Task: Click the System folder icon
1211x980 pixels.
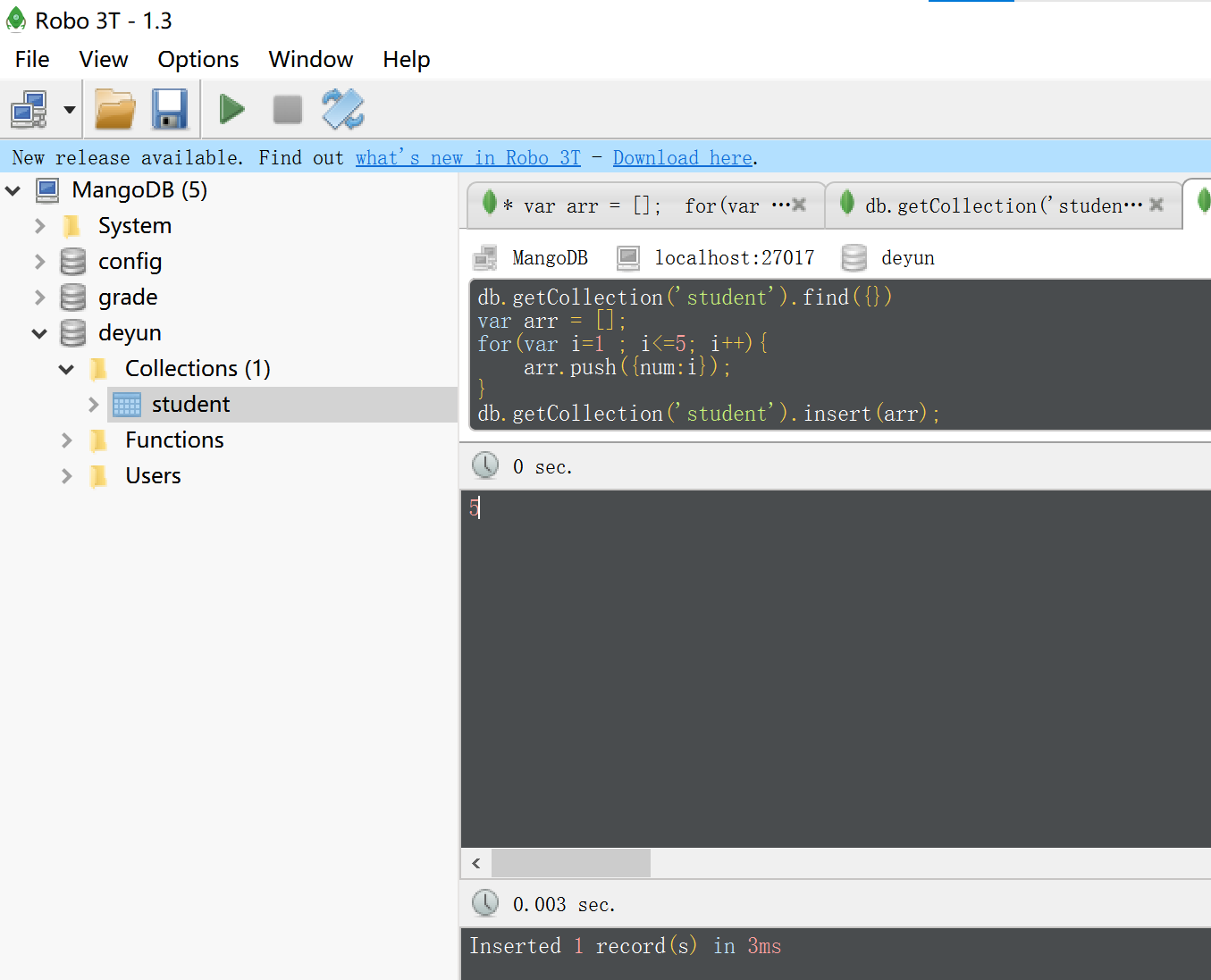Action: (72, 226)
